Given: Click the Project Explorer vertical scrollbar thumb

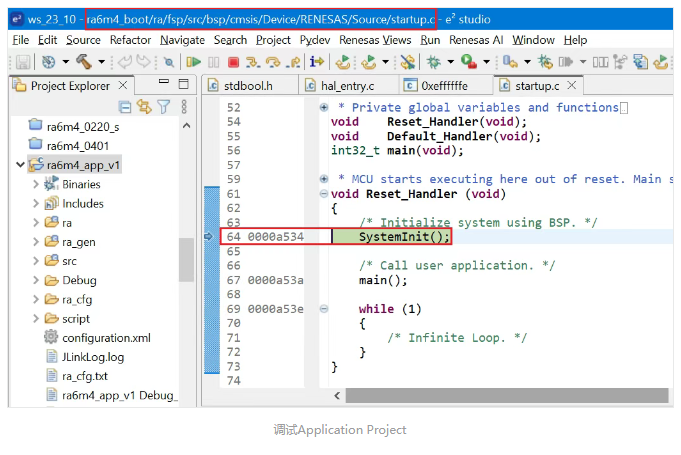Looking at the screenshot, I should tap(187, 260).
